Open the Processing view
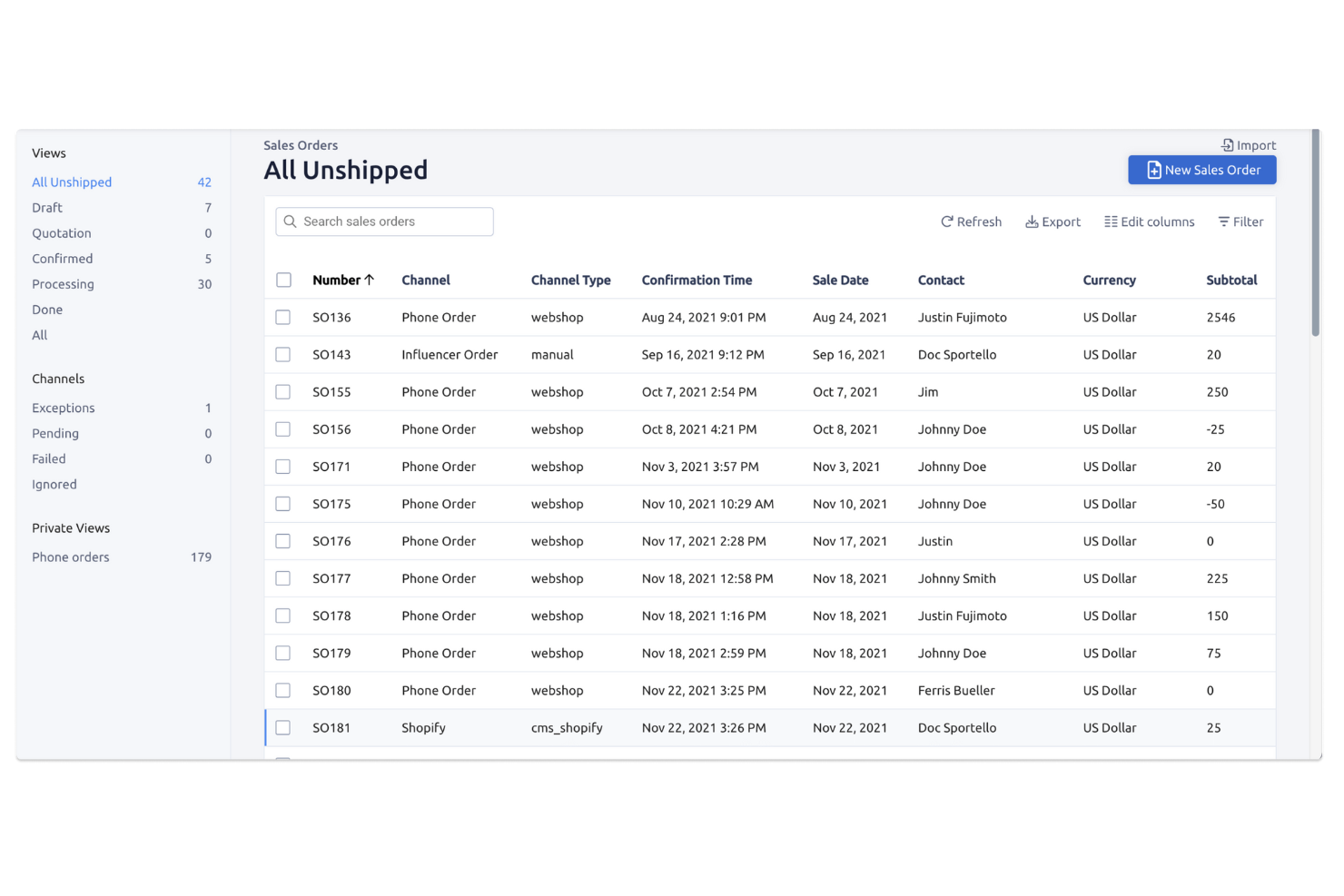Image resolution: width=1344 pixels, height=896 pixels. (x=63, y=283)
